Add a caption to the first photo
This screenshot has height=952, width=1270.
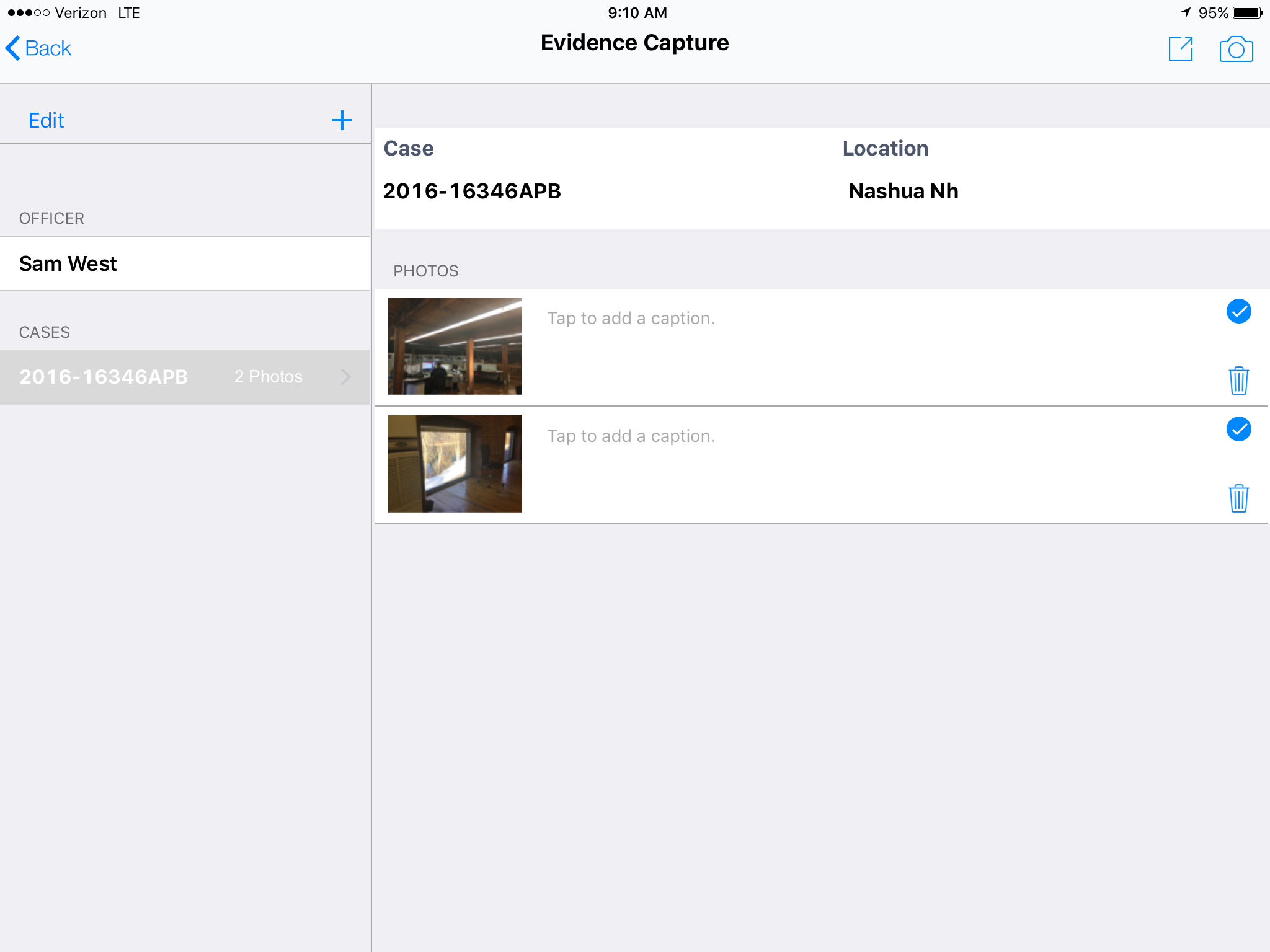pyautogui.click(x=631, y=318)
